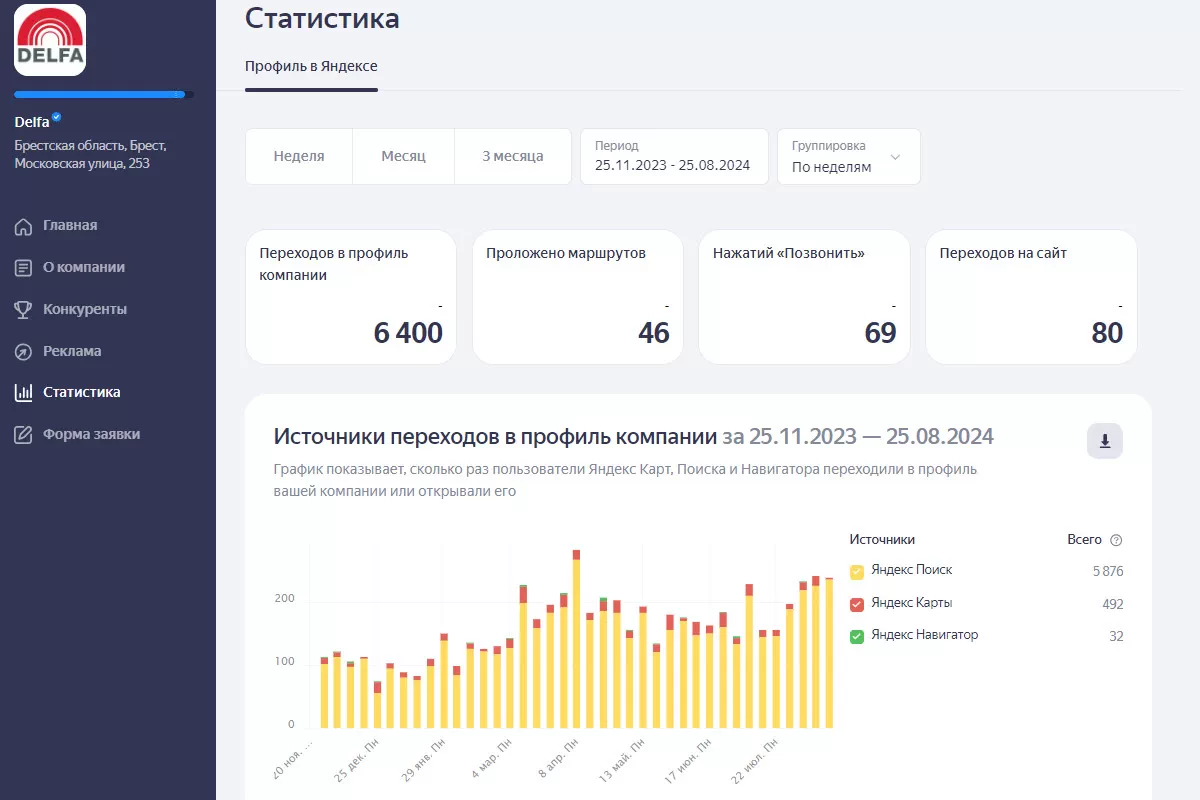1200x800 pixels.
Task: Toggle the Яндекс Навигатор source checkbox
Action: tap(857, 636)
